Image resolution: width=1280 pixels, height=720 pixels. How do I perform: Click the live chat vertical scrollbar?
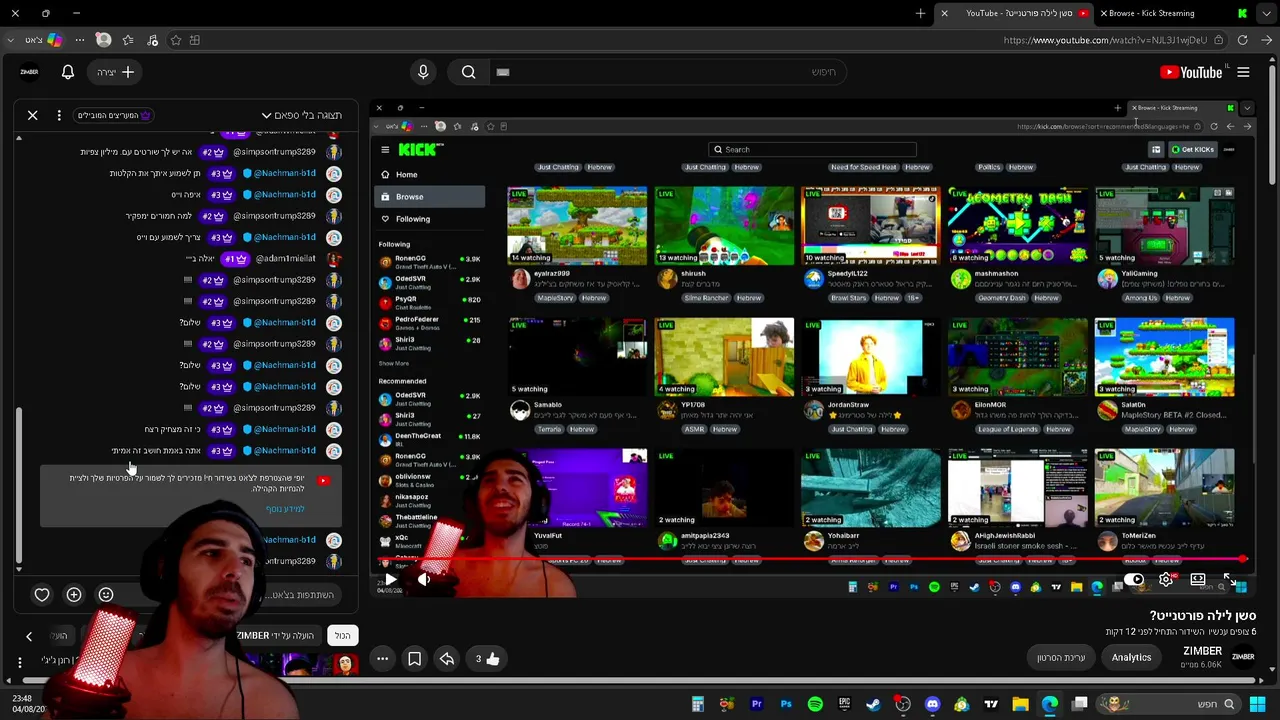click(x=19, y=484)
